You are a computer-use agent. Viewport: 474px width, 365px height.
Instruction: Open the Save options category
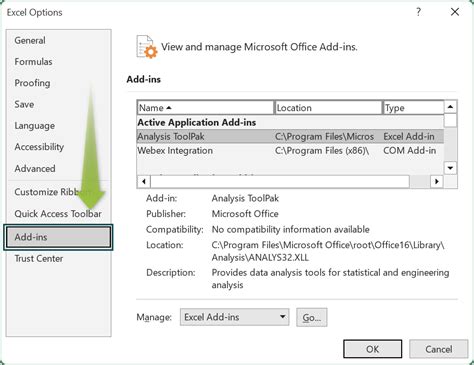24,104
